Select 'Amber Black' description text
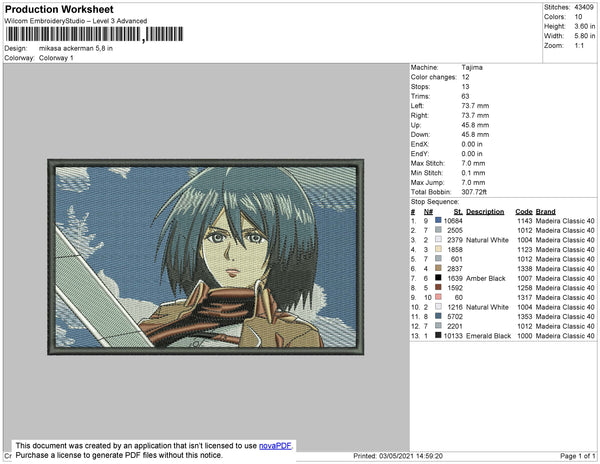This screenshot has height=464, width=600. click(x=486, y=278)
